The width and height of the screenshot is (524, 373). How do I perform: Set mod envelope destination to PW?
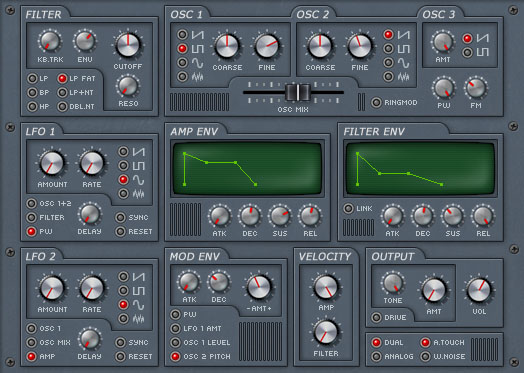coord(176,315)
